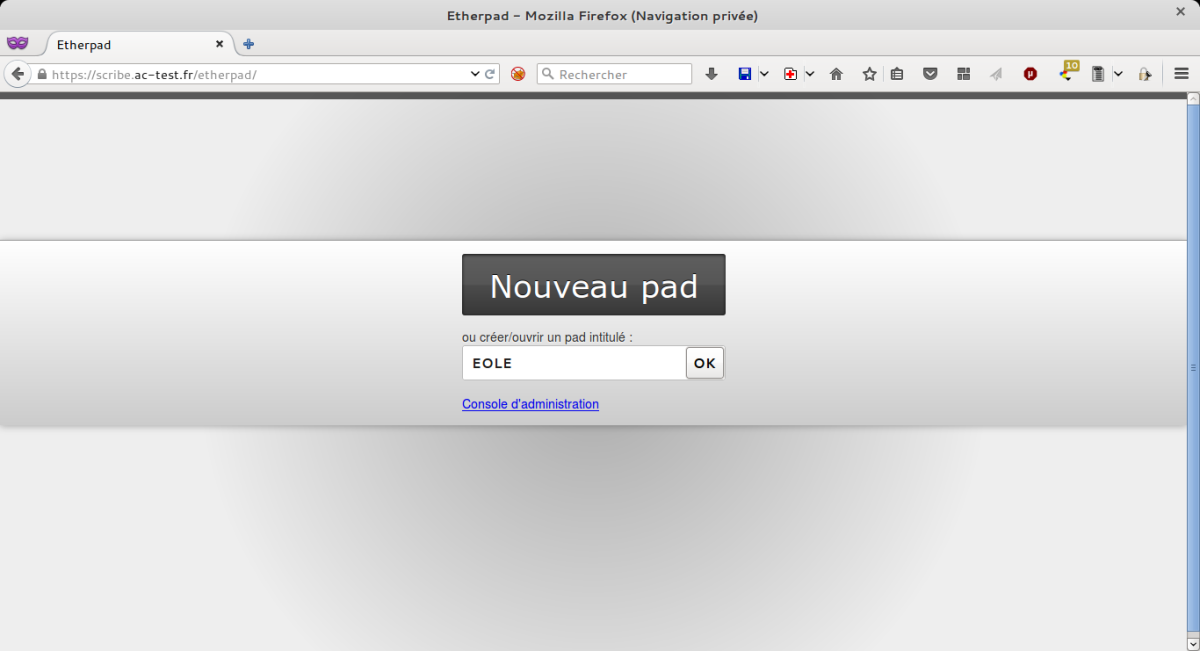Expand dropdown next to clipboard icon

click(x=1118, y=74)
